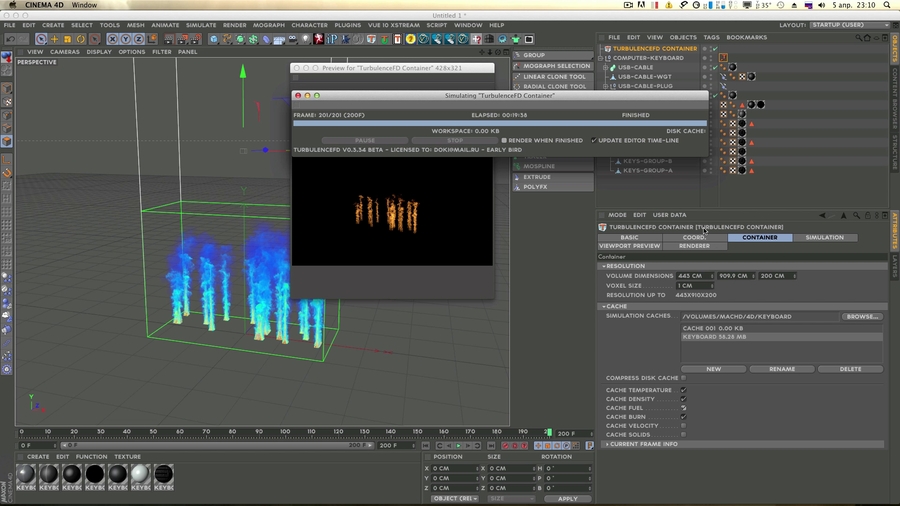900x506 pixels.
Task: Enable the Cache Velocity checkbox
Action: [683, 426]
